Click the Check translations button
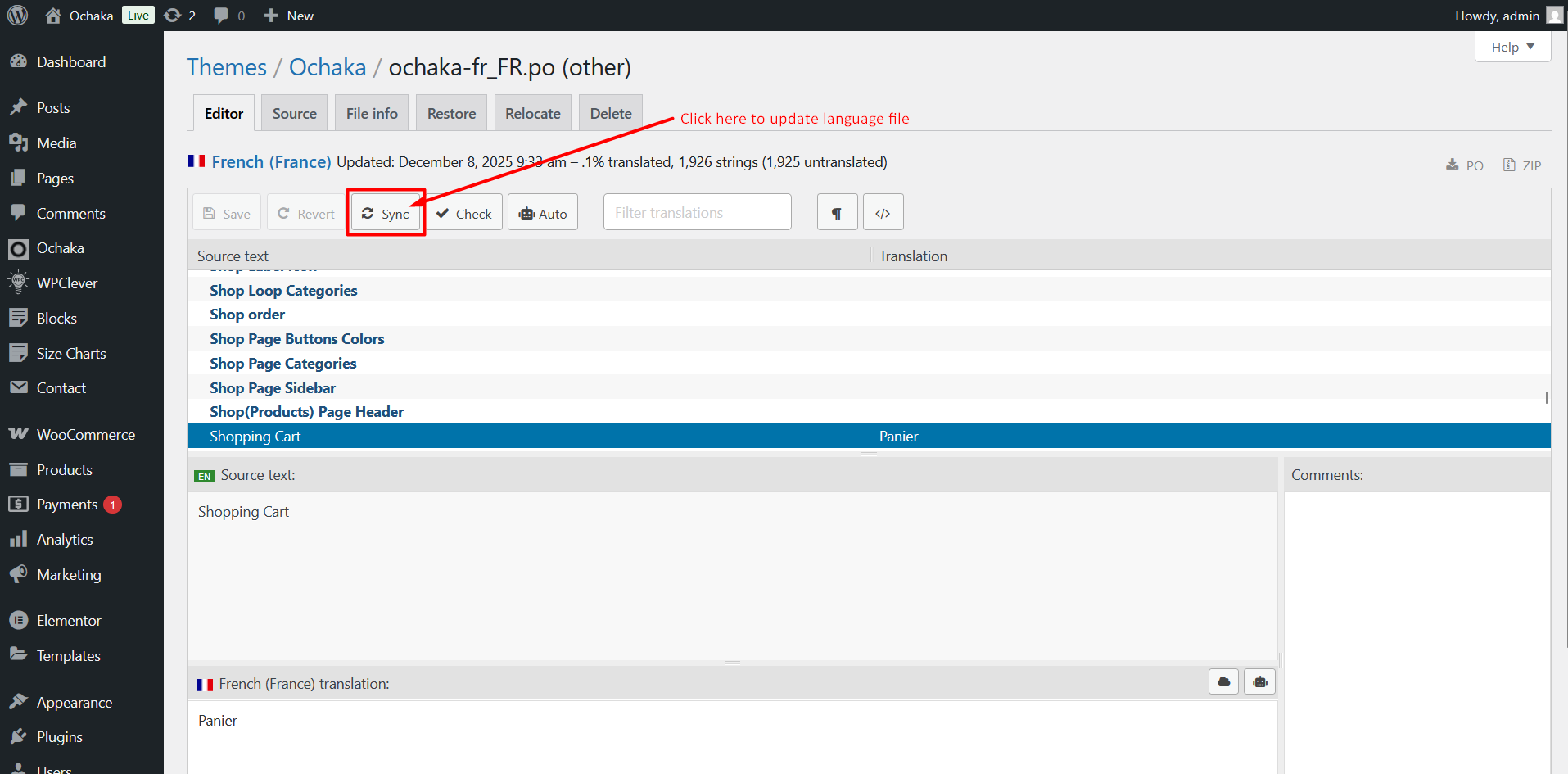The image size is (1568, 774). click(464, 213)
